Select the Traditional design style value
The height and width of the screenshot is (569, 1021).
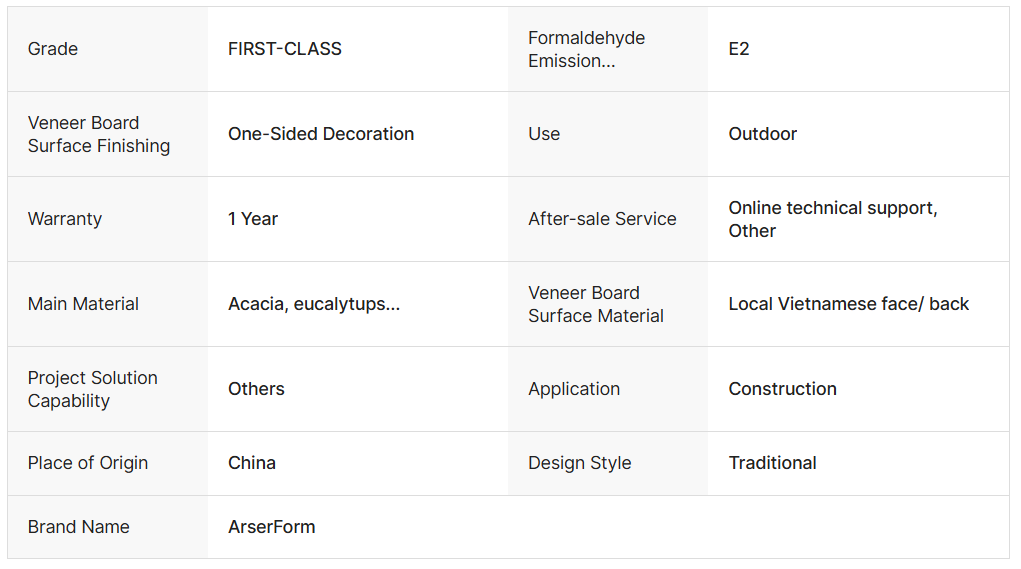pos(772,463)
